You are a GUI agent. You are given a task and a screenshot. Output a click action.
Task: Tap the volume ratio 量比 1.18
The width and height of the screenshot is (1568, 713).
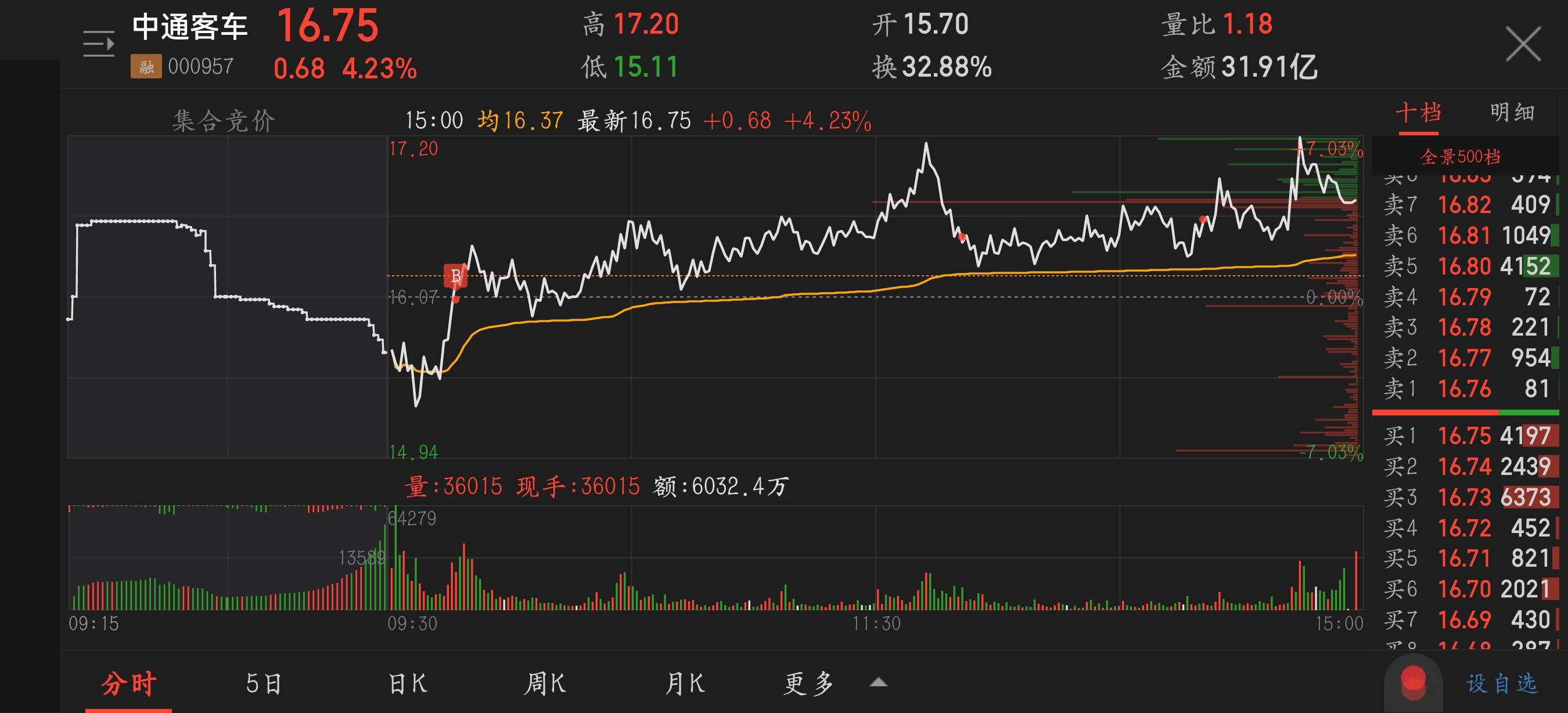coord(1217,24)
